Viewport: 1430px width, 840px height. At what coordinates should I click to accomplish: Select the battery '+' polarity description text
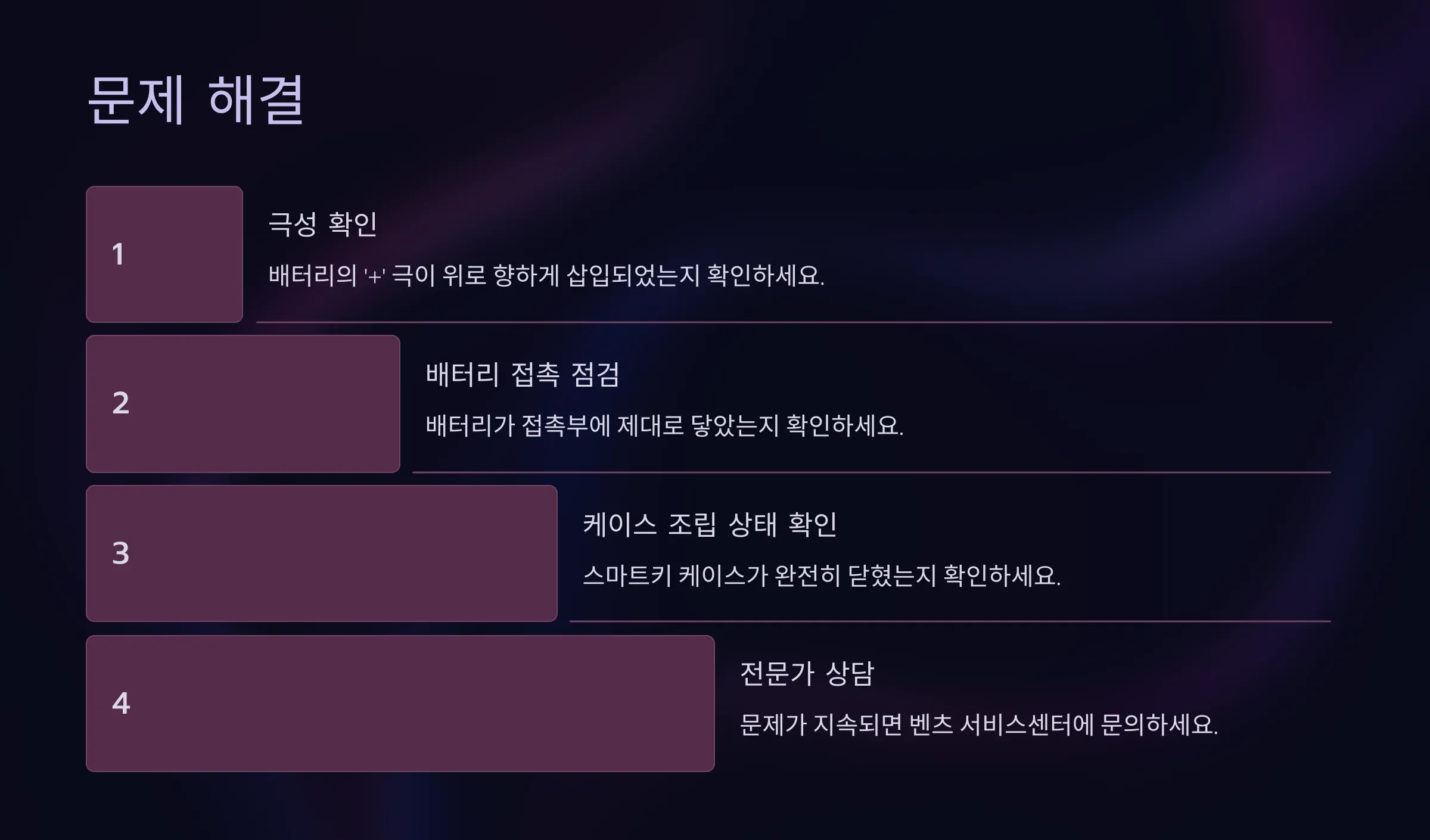(546, 276)
